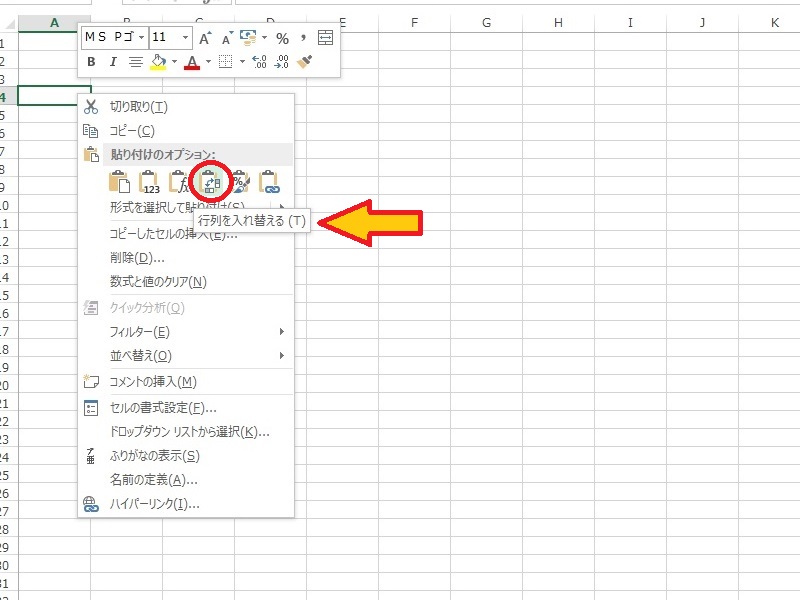Toggle Italic formatting in mini toolbar
This screenshot has width=800, height=600.
coord(113,62)
